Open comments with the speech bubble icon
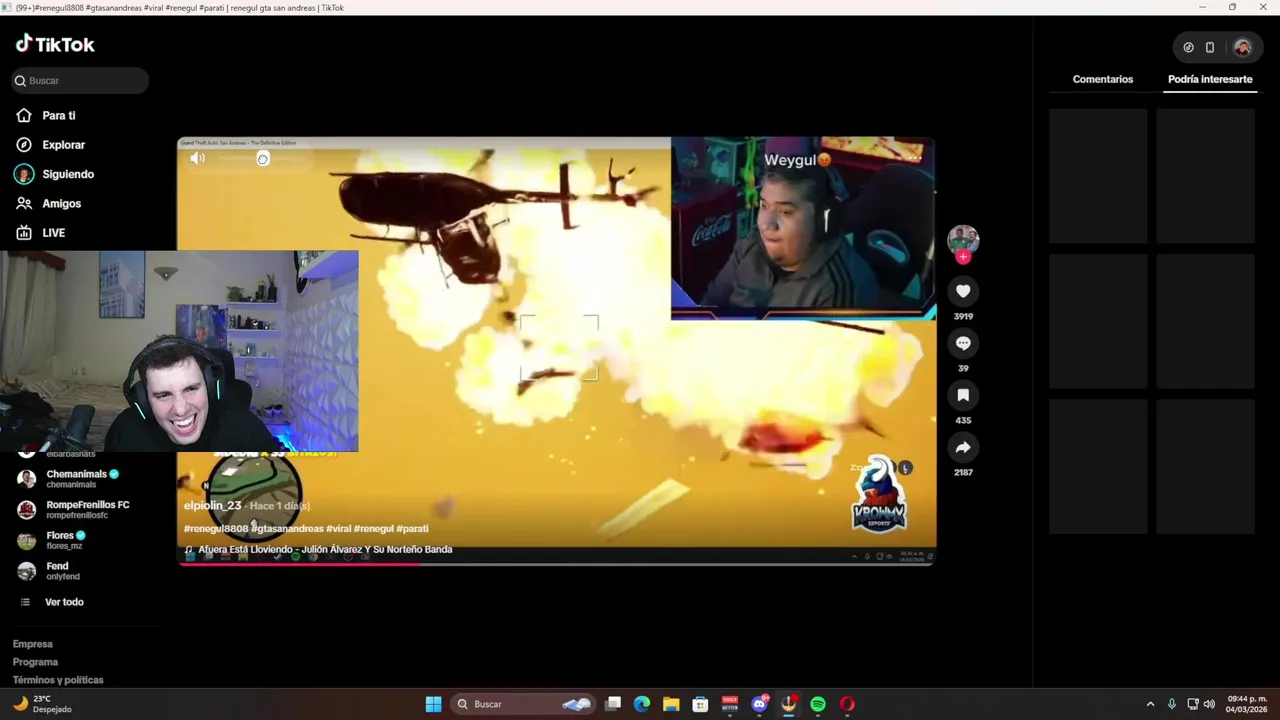The height and width of the screenshot is (720, 1280). coord(963,343)
